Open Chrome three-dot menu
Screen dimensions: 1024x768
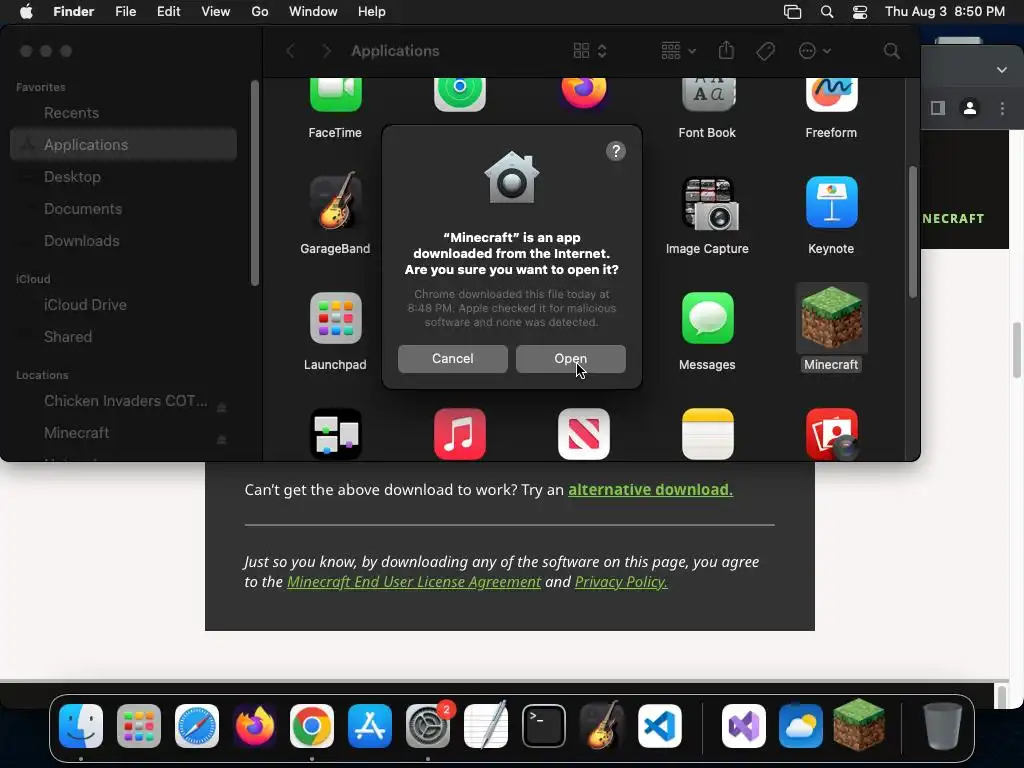pyautogui.click(x=1002, y=108)
